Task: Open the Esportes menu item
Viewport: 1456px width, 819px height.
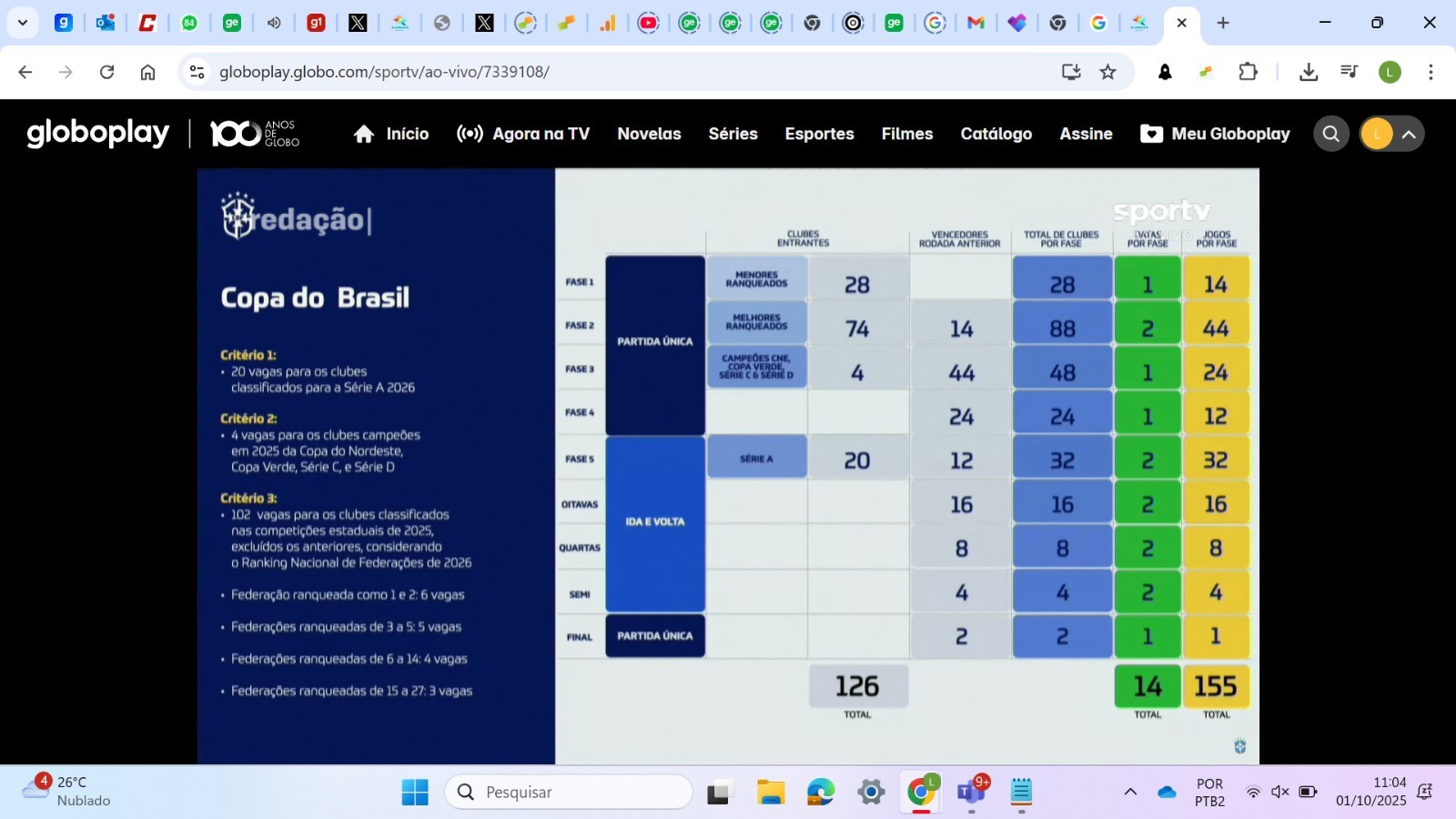Action: (818, 134)
